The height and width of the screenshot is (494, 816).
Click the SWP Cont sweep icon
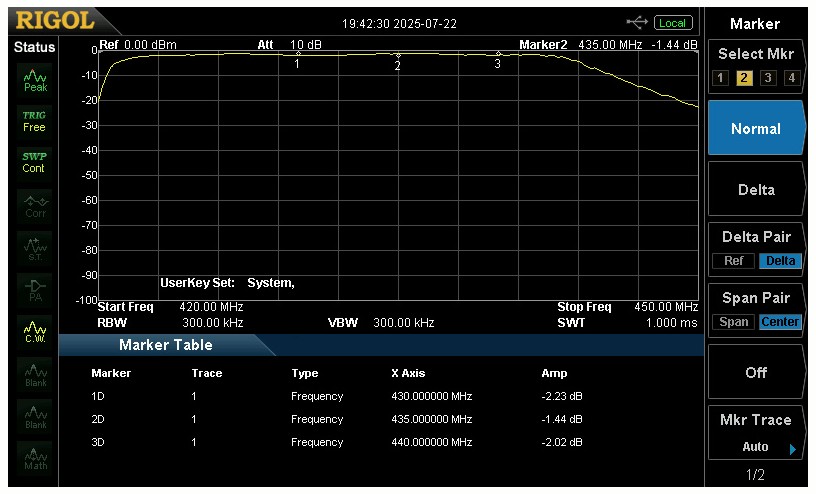[x=35, y=162]
